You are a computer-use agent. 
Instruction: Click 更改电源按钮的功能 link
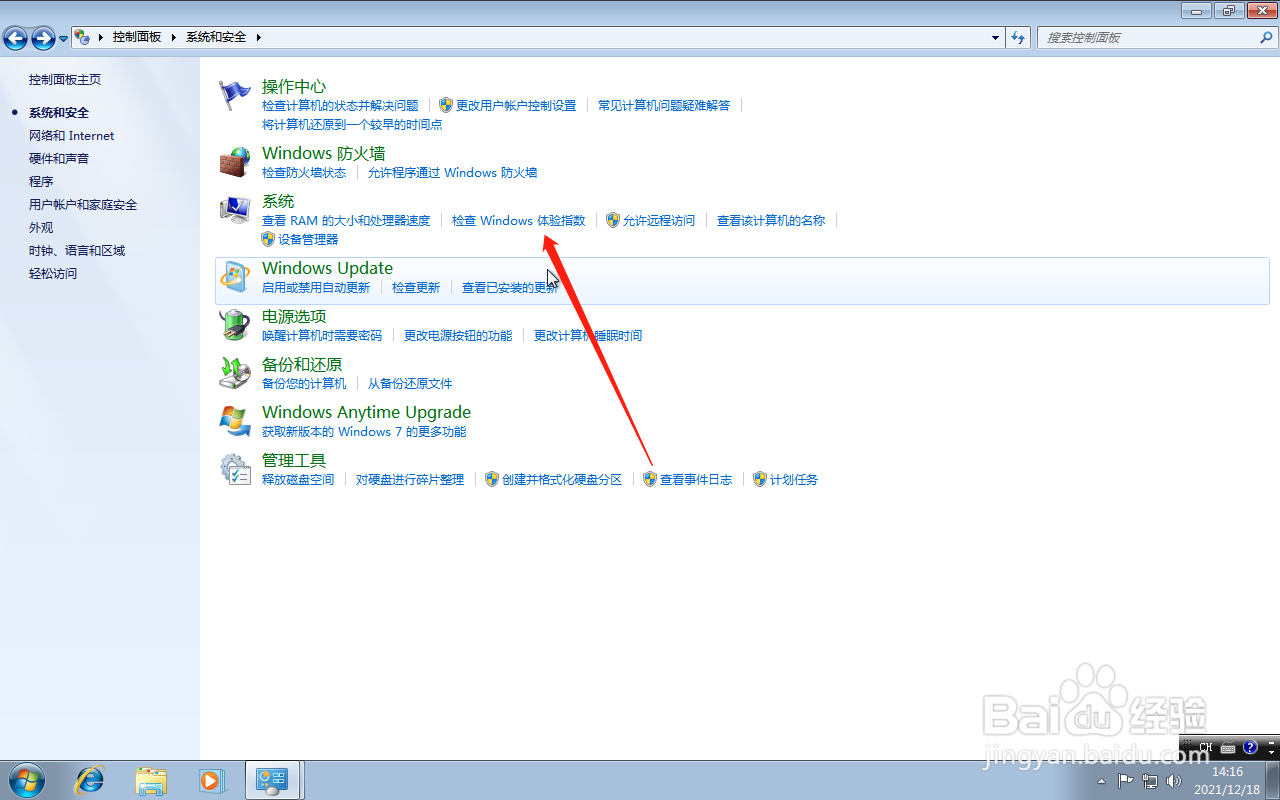point(458,335)
